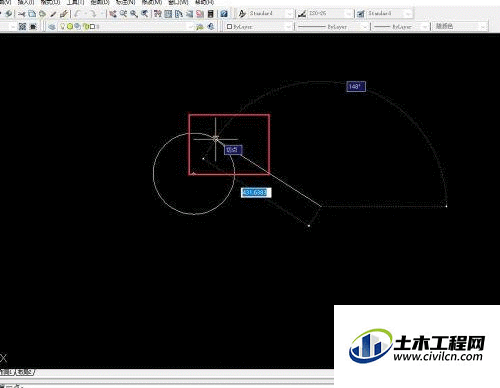Screen dimensions: 500x388
Task: Click the Cut scissors icon
Action: pyautogui.click(x=22, y=14)
